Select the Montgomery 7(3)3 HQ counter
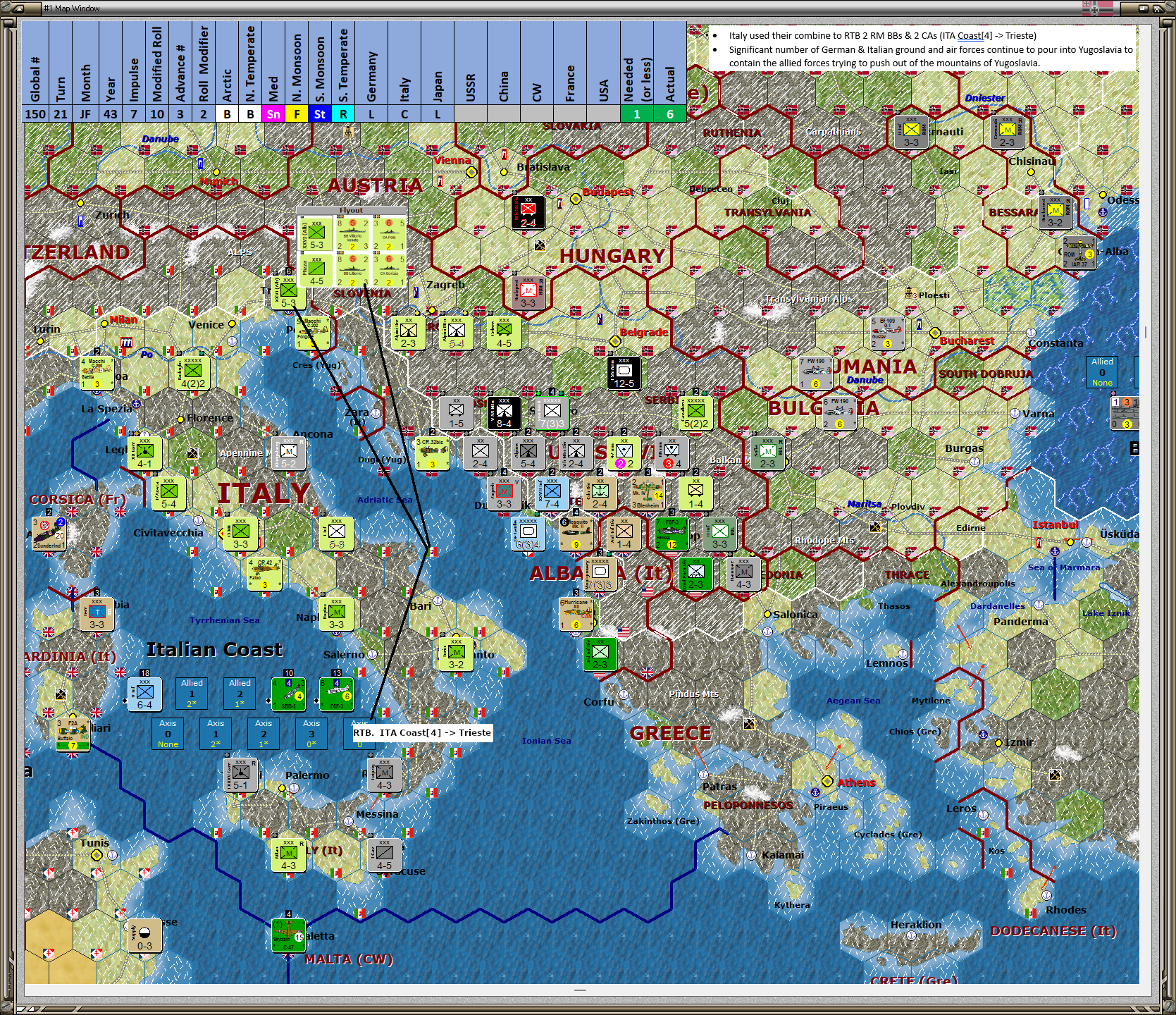Screen dimensions: 1176x1015 coord(600,574)
